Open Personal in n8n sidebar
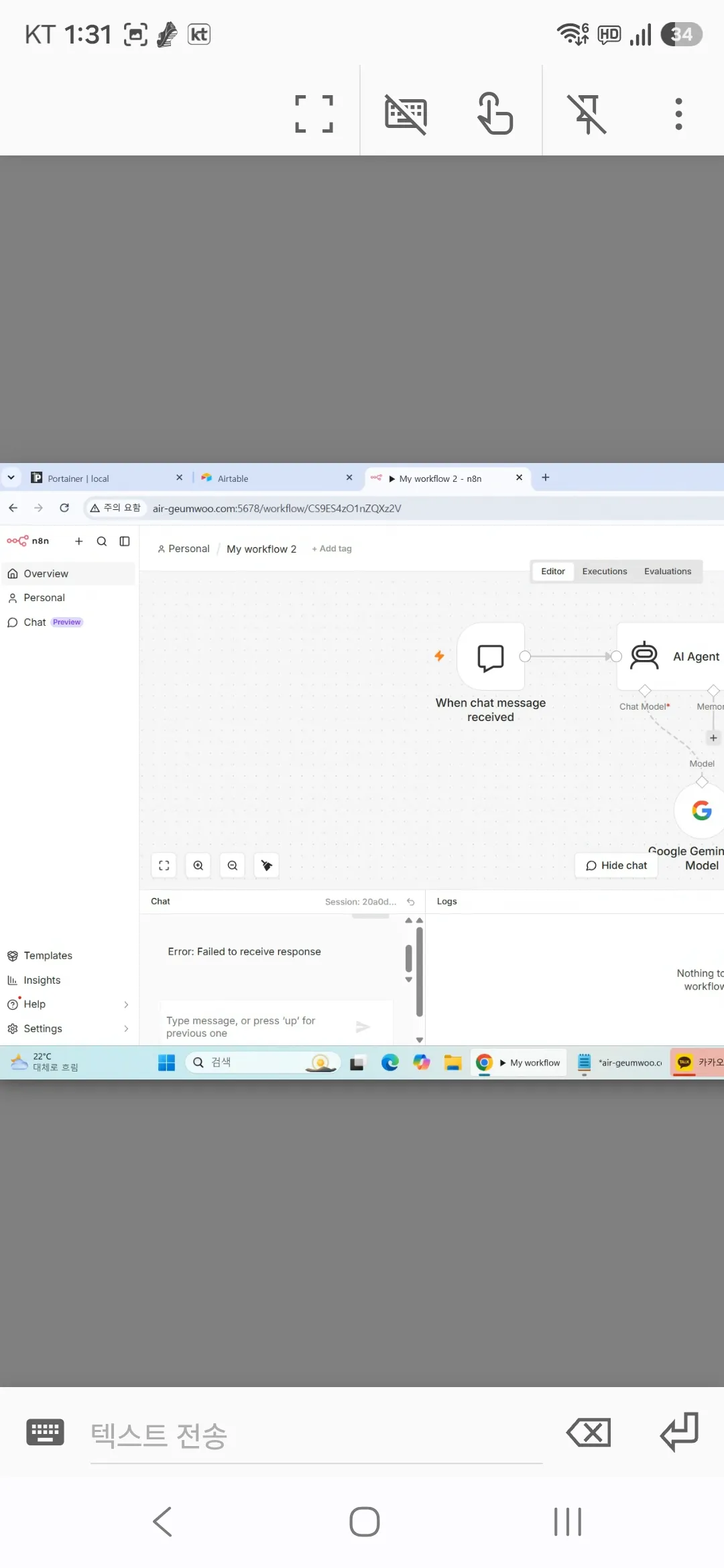This screenshot has height=1568, width=724. click(x=68, y=598)
